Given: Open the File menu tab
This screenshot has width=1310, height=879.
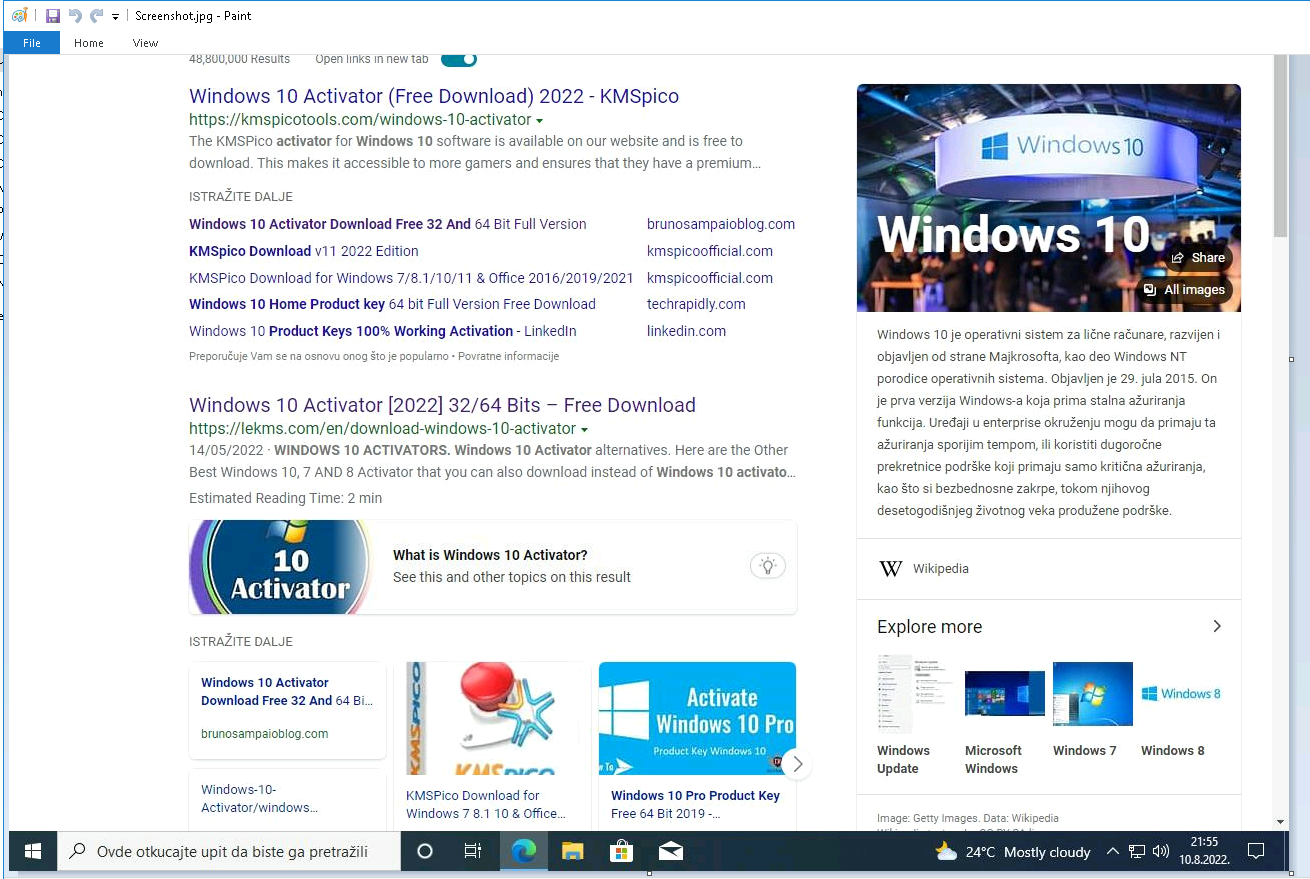Looking at the screenshot, I should point(32,43).
